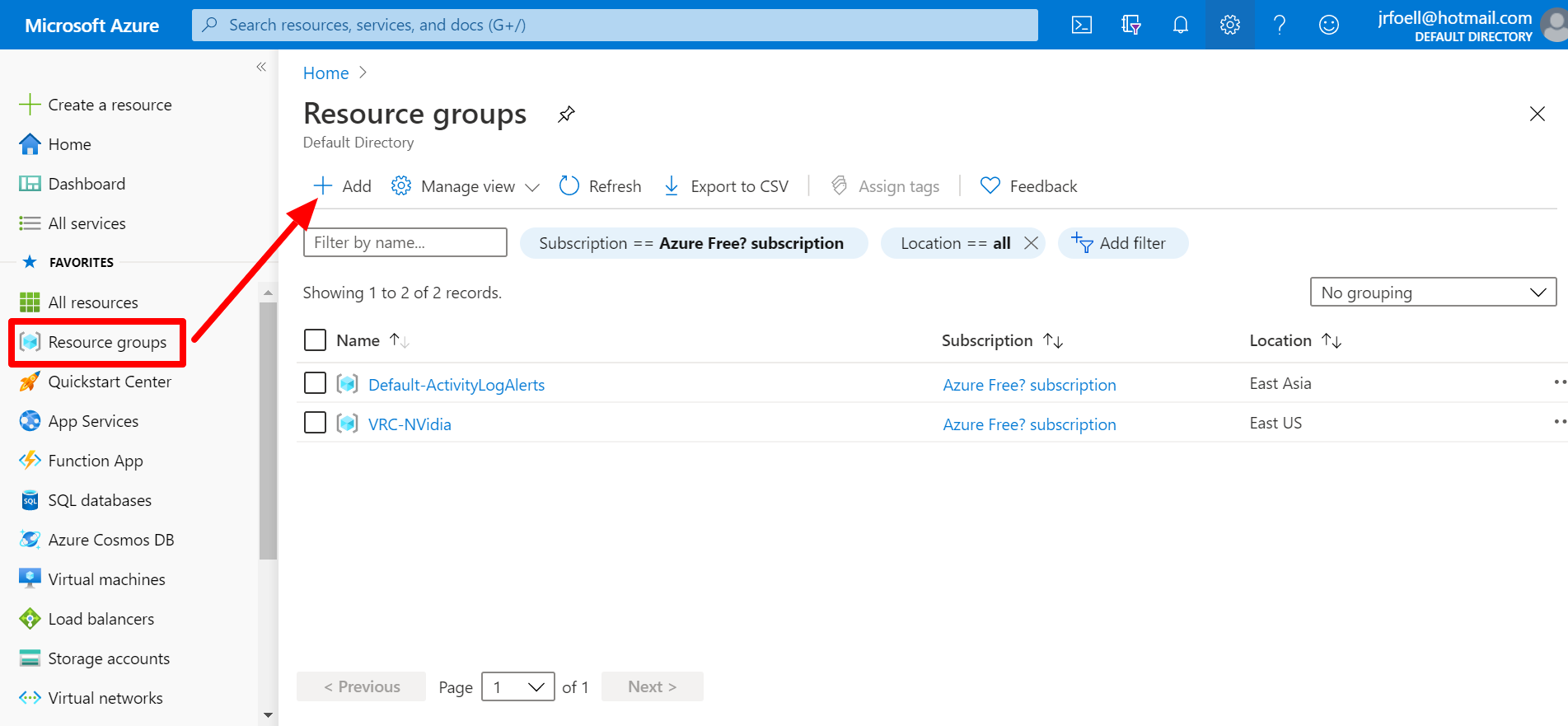Open the Cloud Shell icon
The height and width of the screenshot is (726, 1568).
[x=1081, y=25]
